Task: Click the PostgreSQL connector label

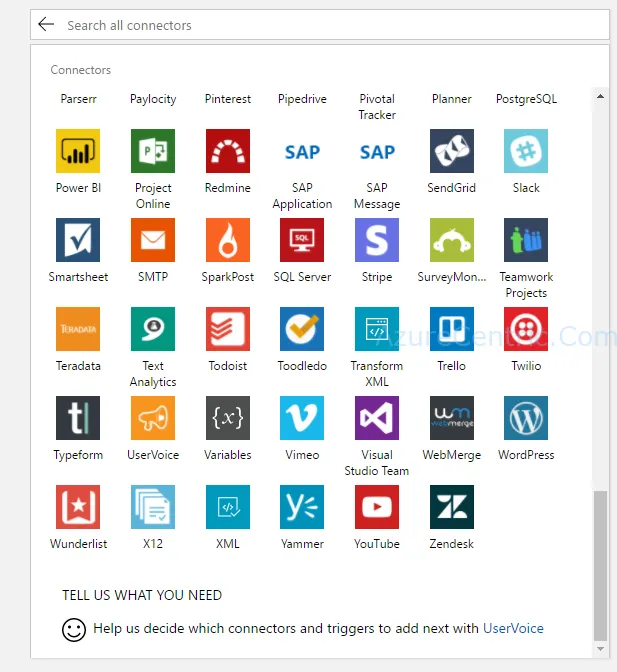Action: click(526, 99)
